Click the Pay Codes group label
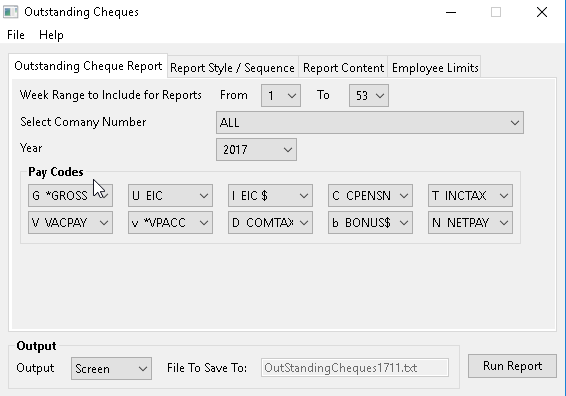Viewport: 566px width, 396px height. click(x=56, y=172)
